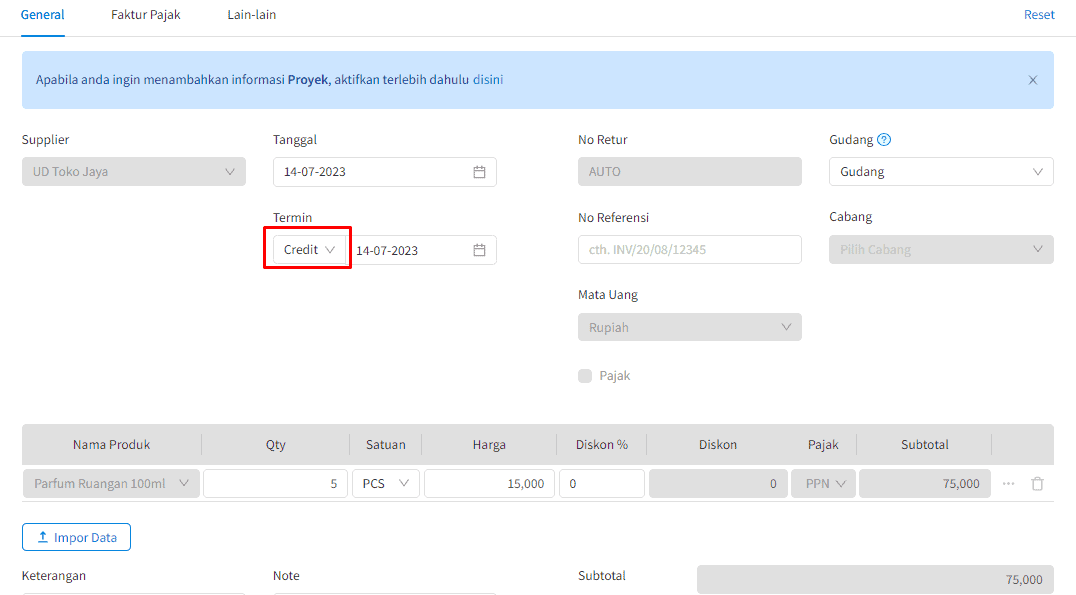Click the Reset link
Screen dimensions: 1076x595
tap(1039, 15)
